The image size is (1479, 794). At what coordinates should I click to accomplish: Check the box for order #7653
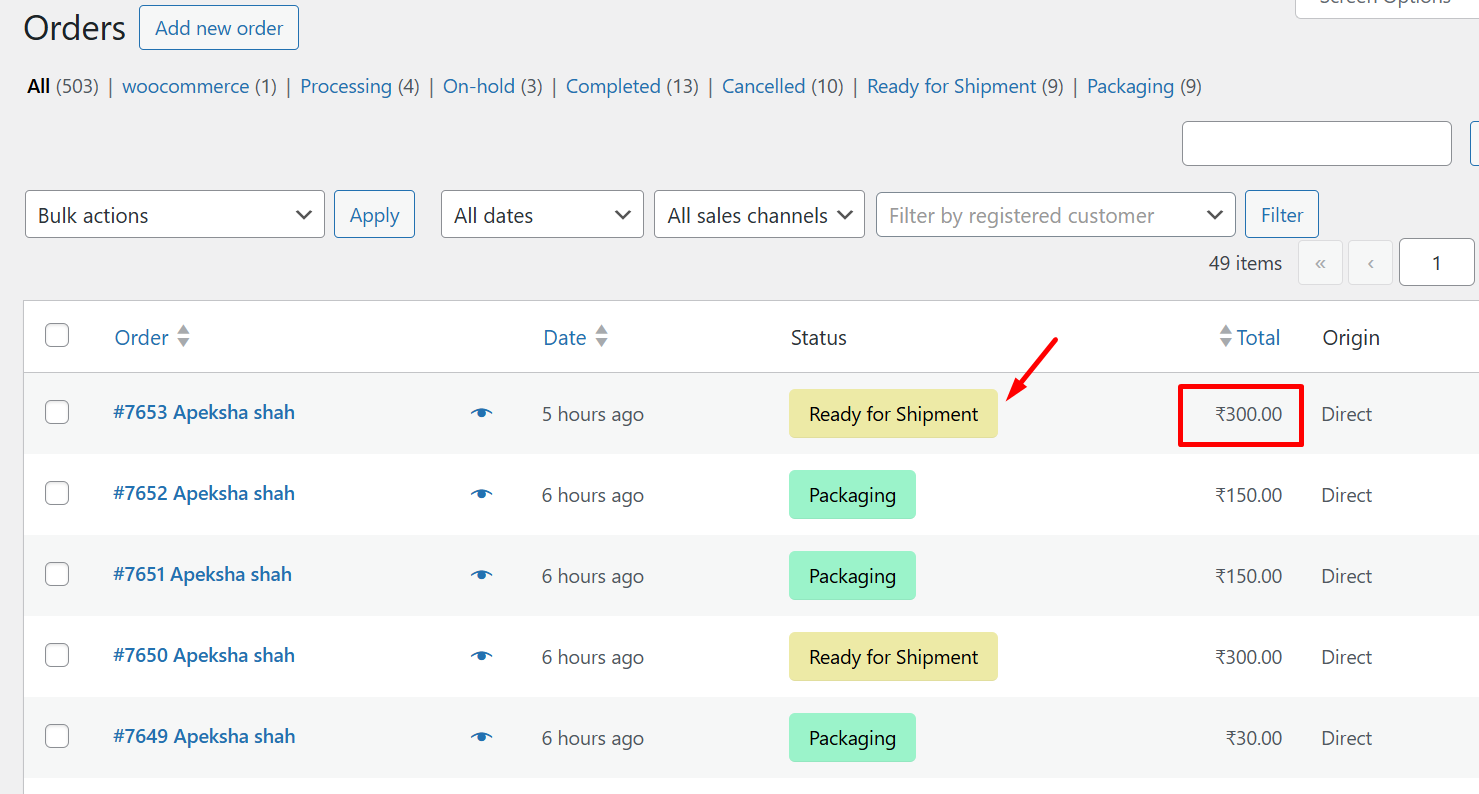click(x=57, y=412)
